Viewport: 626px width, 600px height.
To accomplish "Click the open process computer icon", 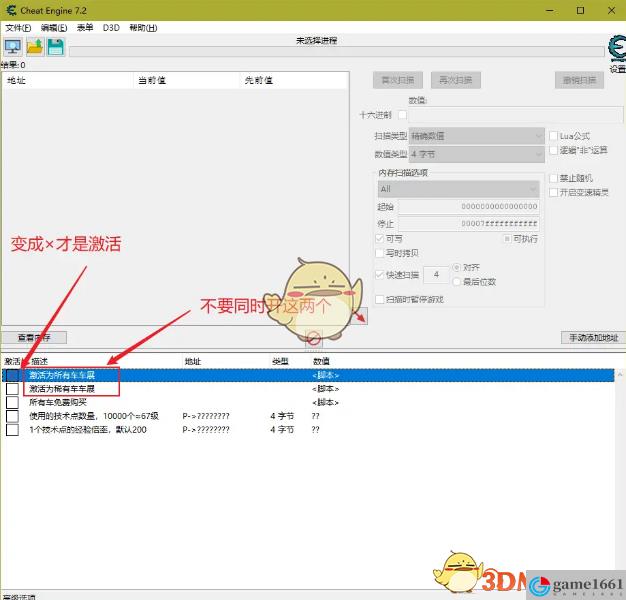I will (13, 46).
